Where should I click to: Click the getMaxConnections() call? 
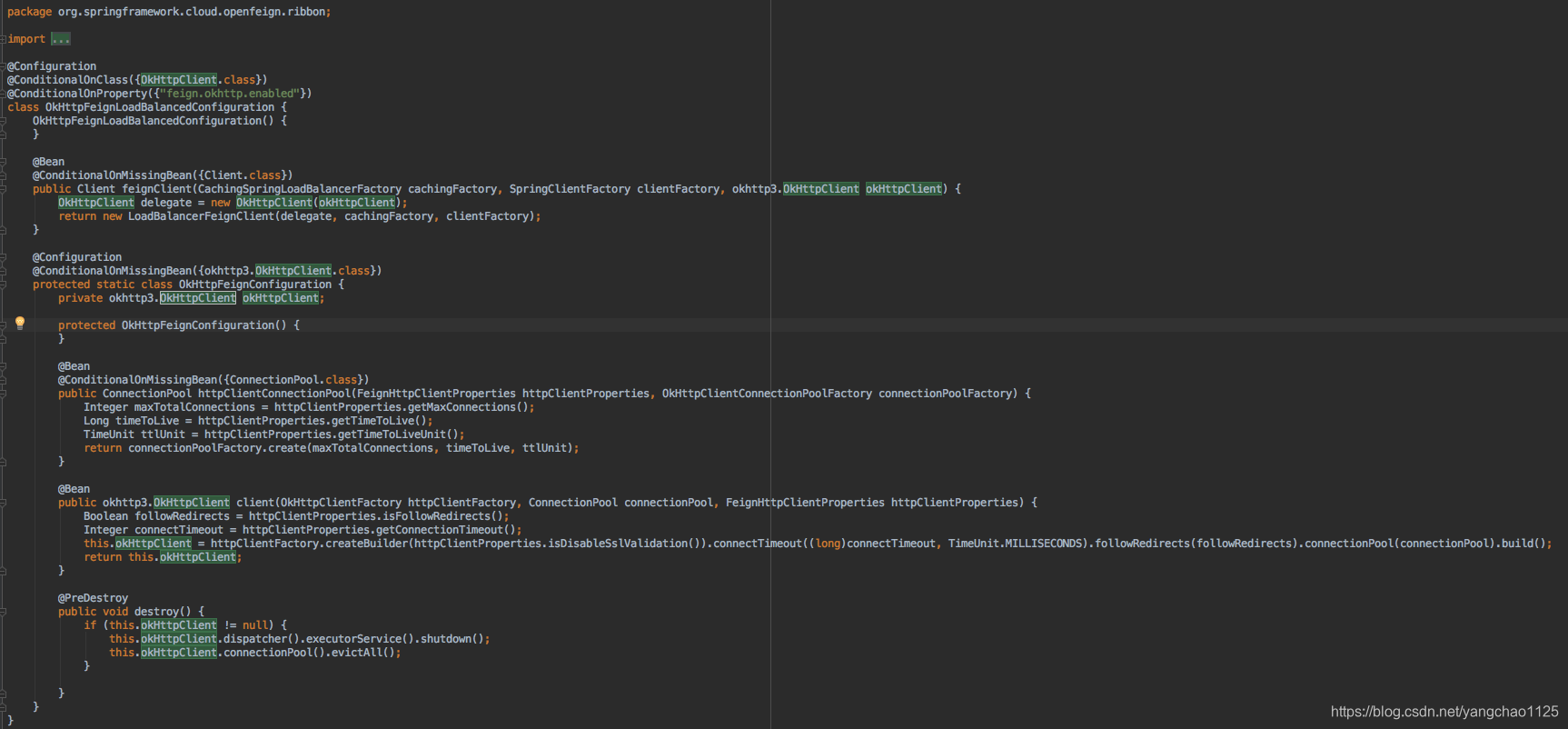(468, 407)
